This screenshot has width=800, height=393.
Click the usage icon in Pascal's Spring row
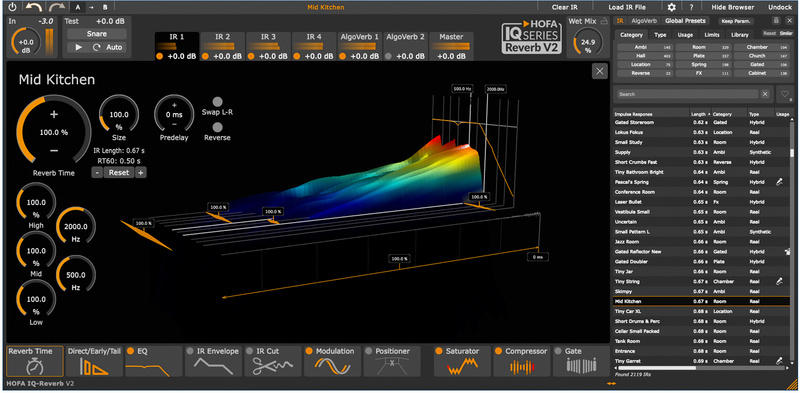[x=779, y=182]
